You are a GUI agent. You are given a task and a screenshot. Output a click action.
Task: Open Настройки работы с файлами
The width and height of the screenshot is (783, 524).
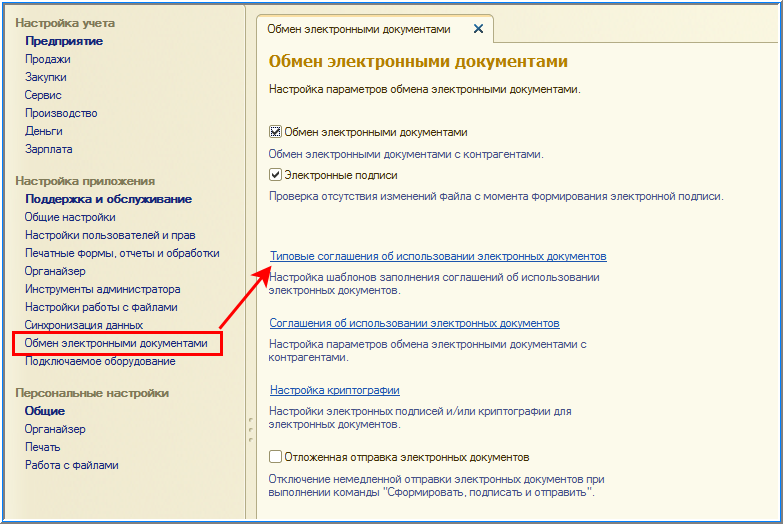[101, 307]
